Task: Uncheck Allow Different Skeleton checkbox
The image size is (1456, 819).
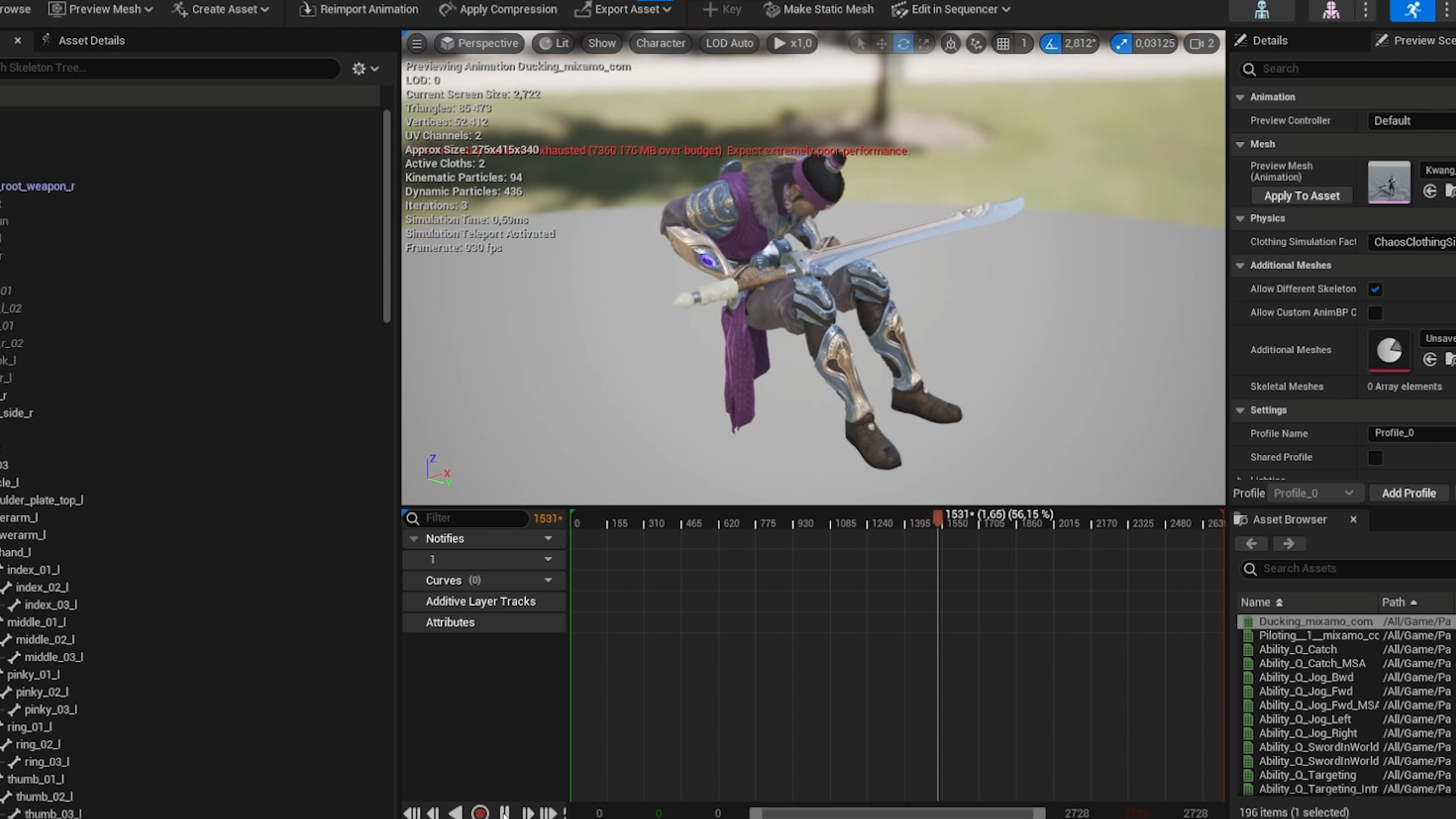Action: click(x=1375, y=289)
